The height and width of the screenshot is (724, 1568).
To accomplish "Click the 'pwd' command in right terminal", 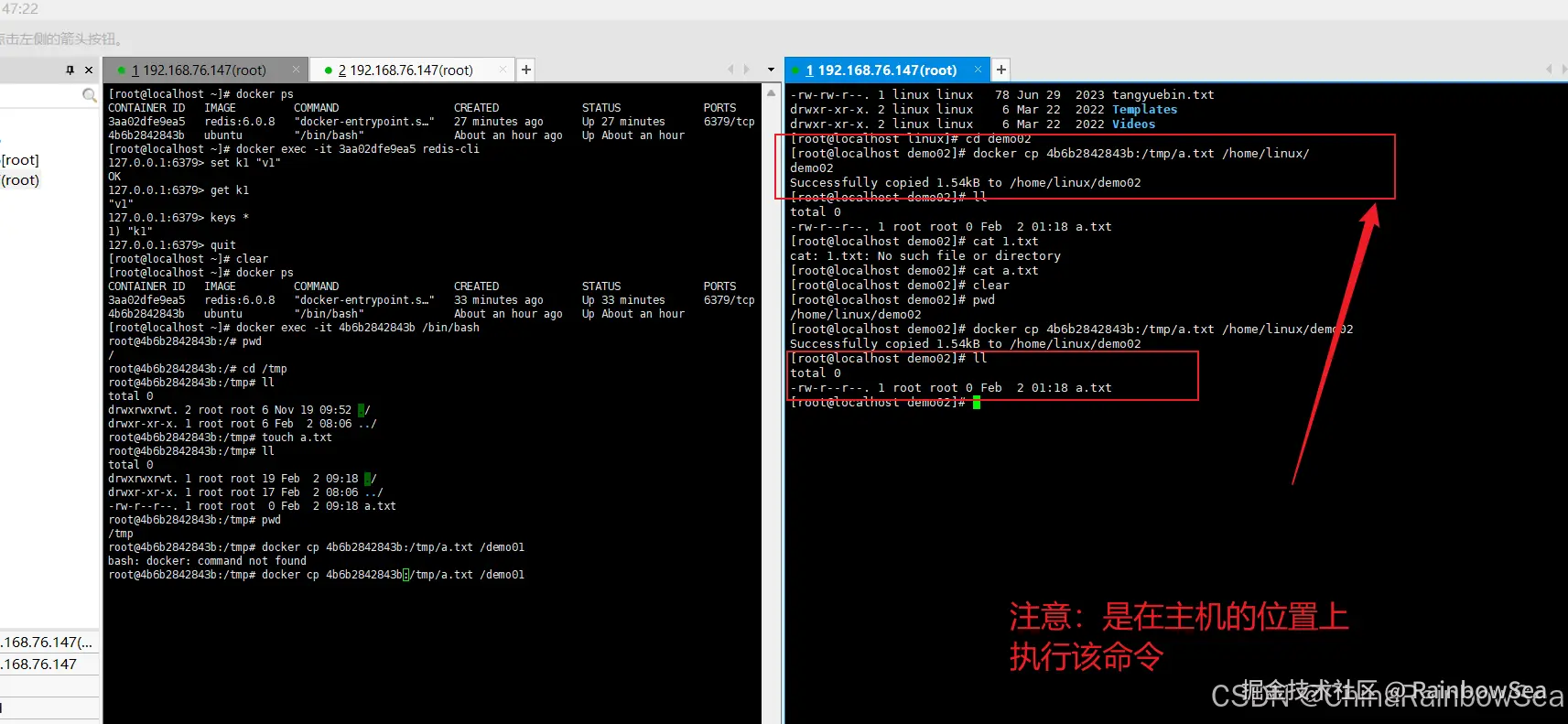I will point(984,299).
